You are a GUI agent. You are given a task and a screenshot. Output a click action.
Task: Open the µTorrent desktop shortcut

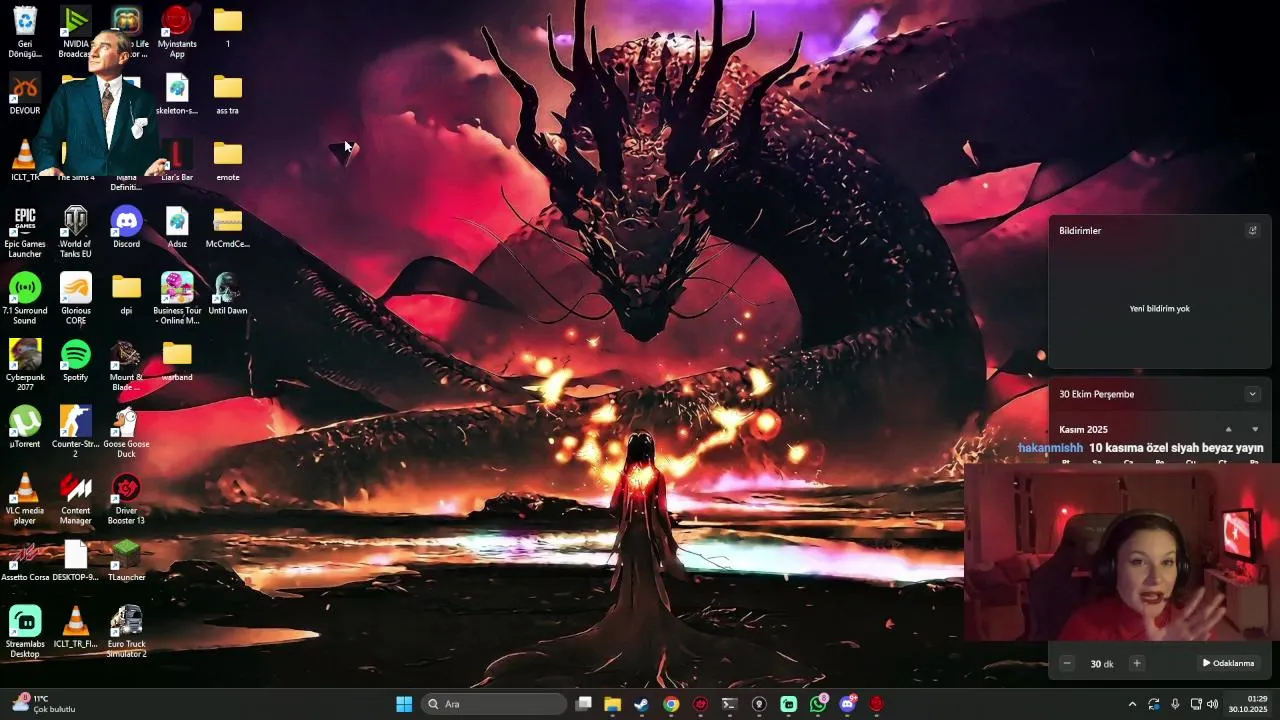point(25,428)
